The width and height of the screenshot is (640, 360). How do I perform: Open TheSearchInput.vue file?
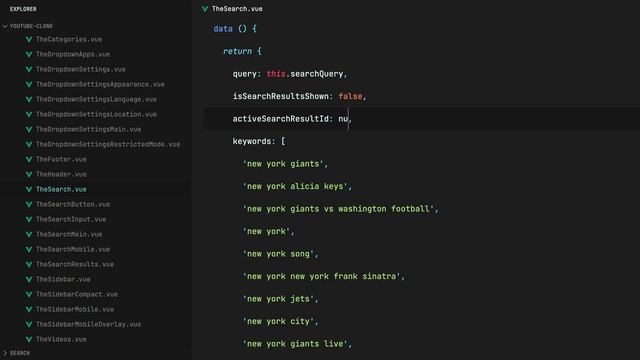click(x=71, y=220)
